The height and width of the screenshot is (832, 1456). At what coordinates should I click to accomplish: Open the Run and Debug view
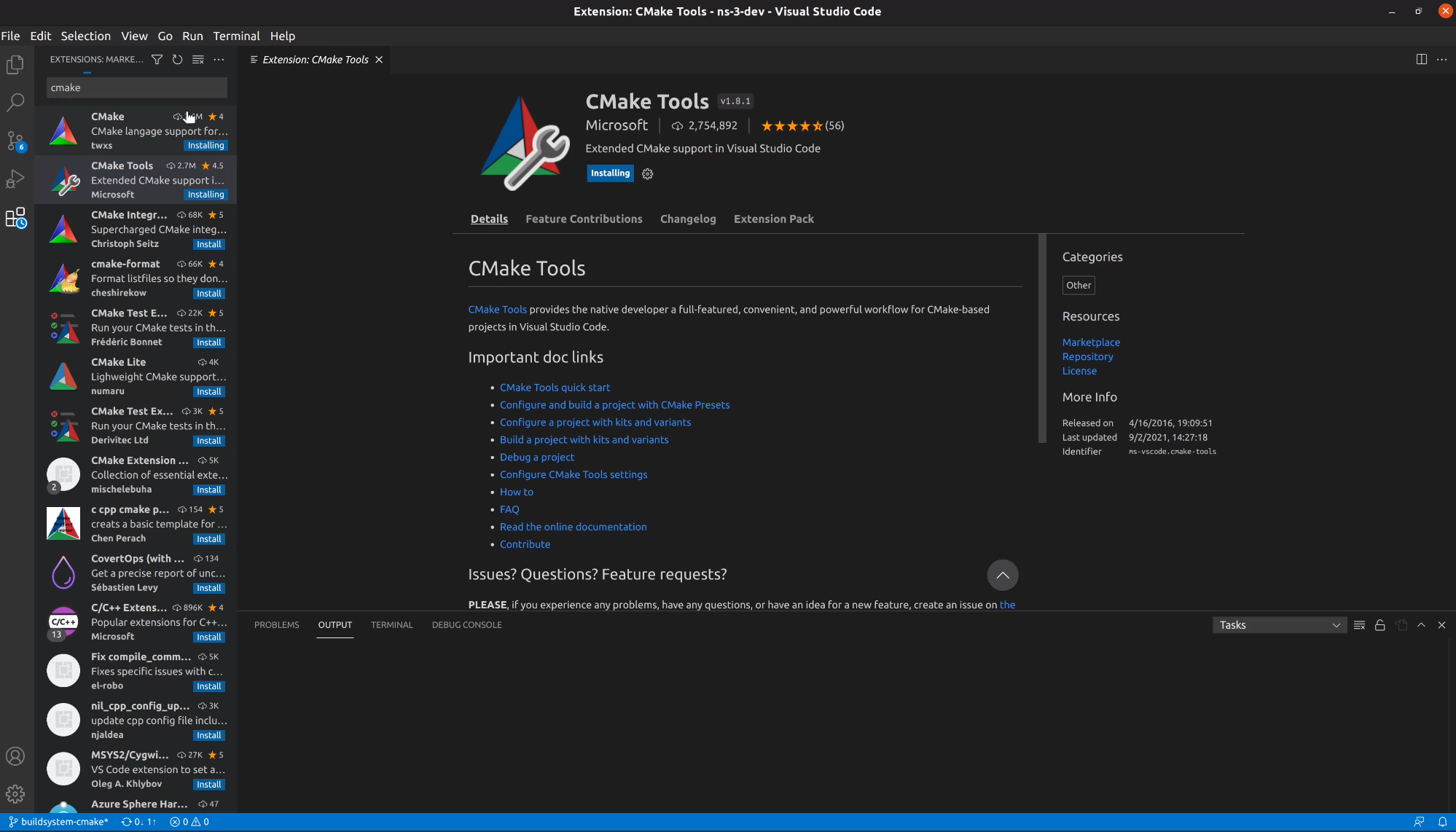click(x=15, y=178)
